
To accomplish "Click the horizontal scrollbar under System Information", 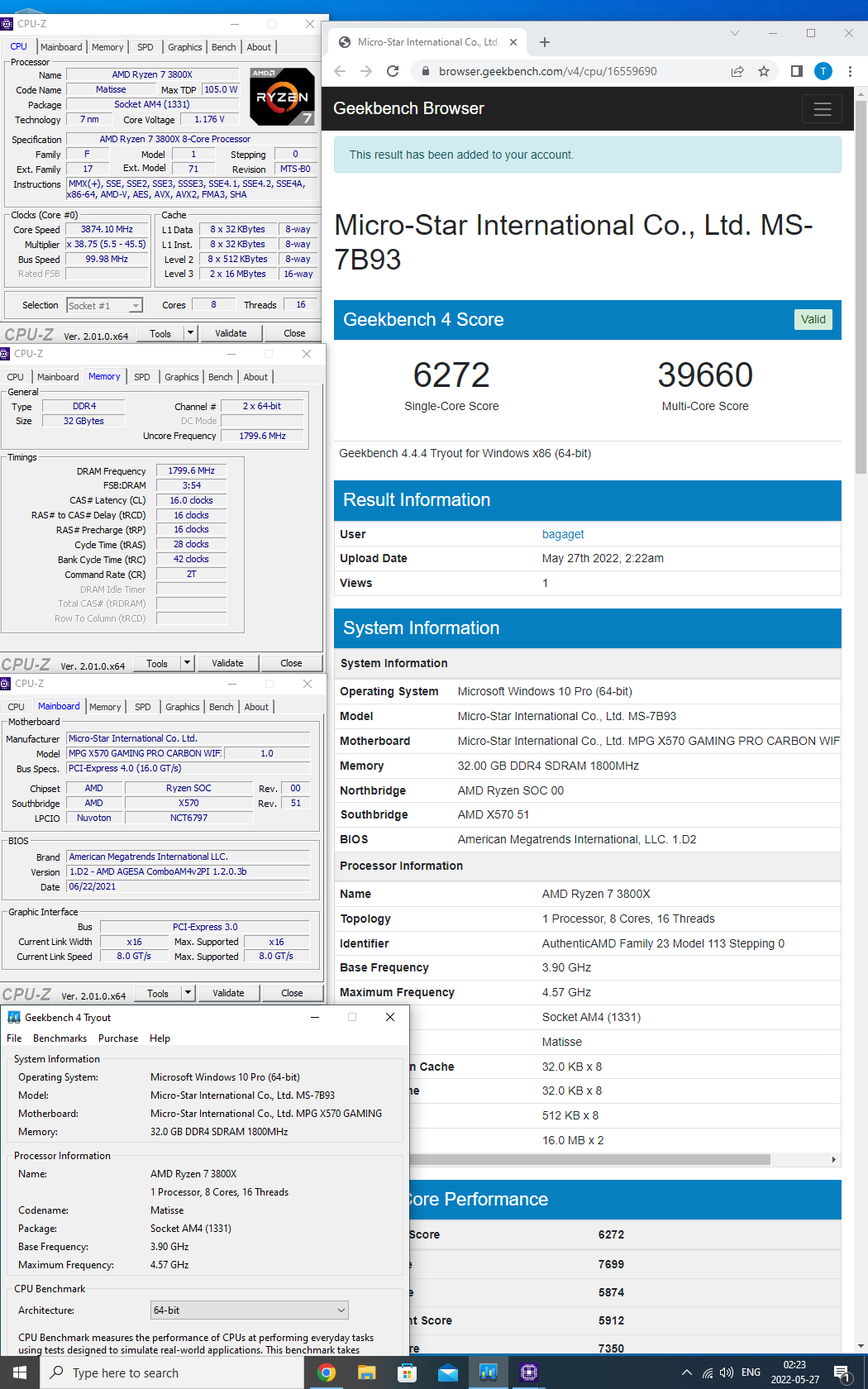I will 591,1160.
